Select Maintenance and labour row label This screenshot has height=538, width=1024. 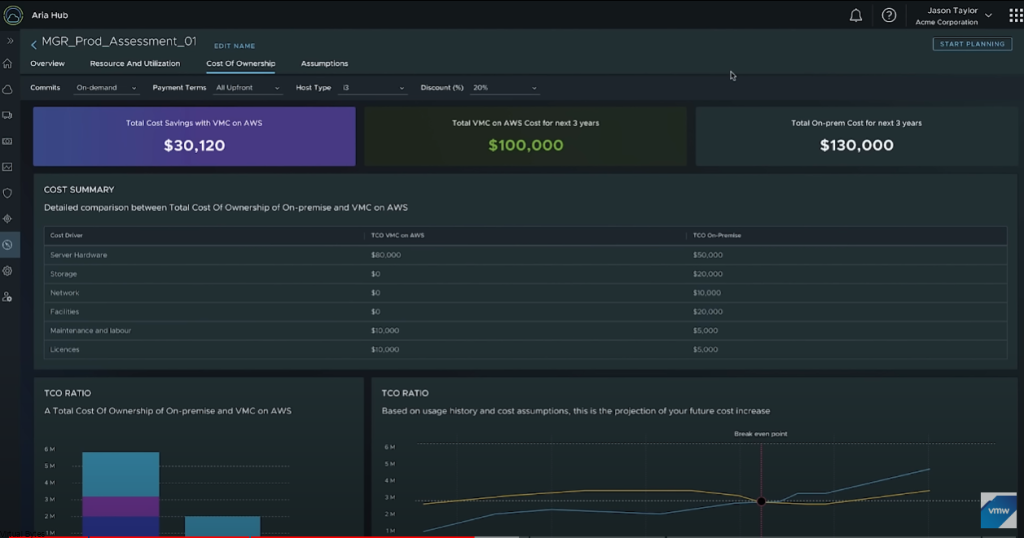90,330
